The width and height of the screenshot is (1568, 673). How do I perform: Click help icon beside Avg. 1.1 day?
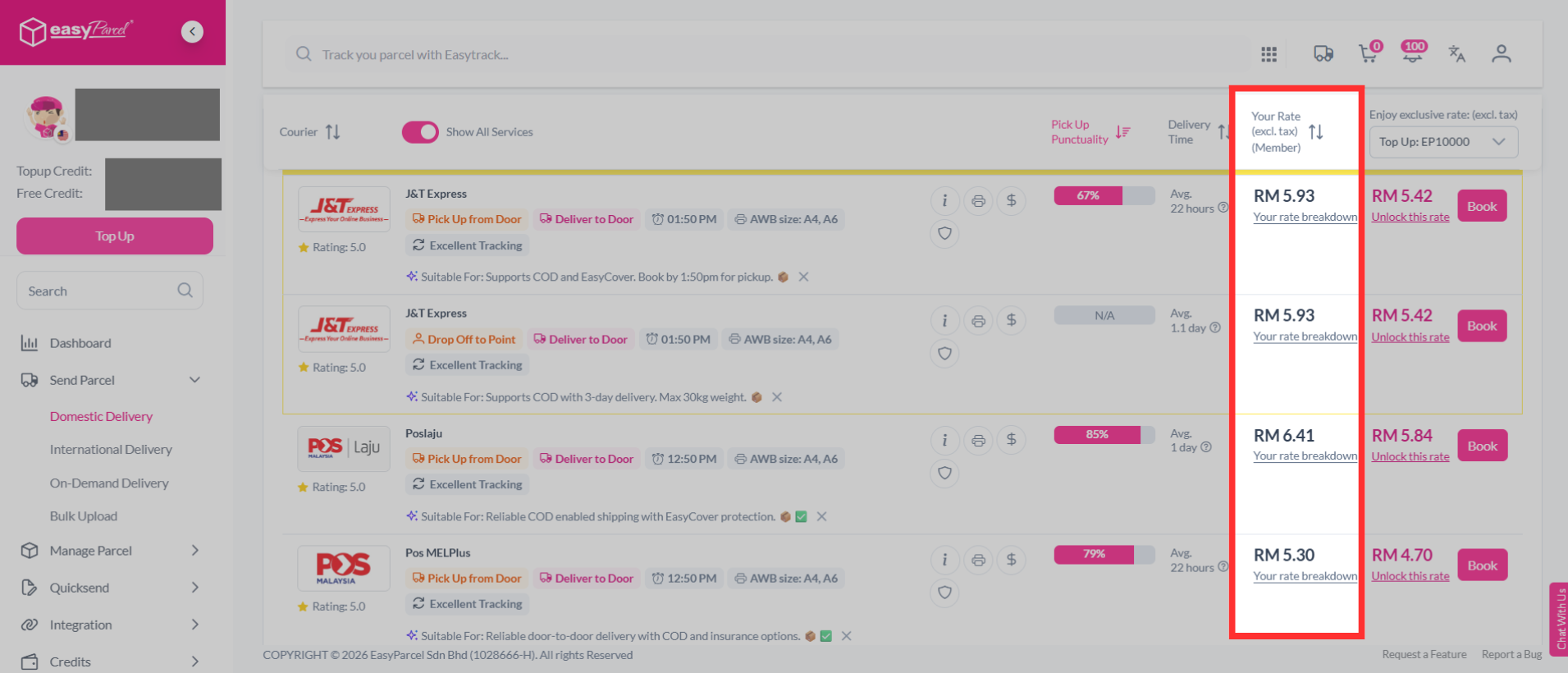point(1215,327)
